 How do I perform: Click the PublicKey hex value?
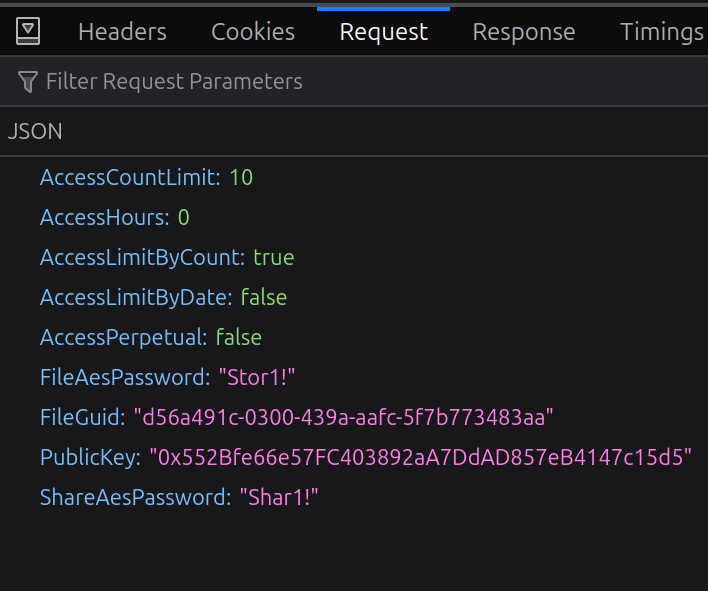420,457
